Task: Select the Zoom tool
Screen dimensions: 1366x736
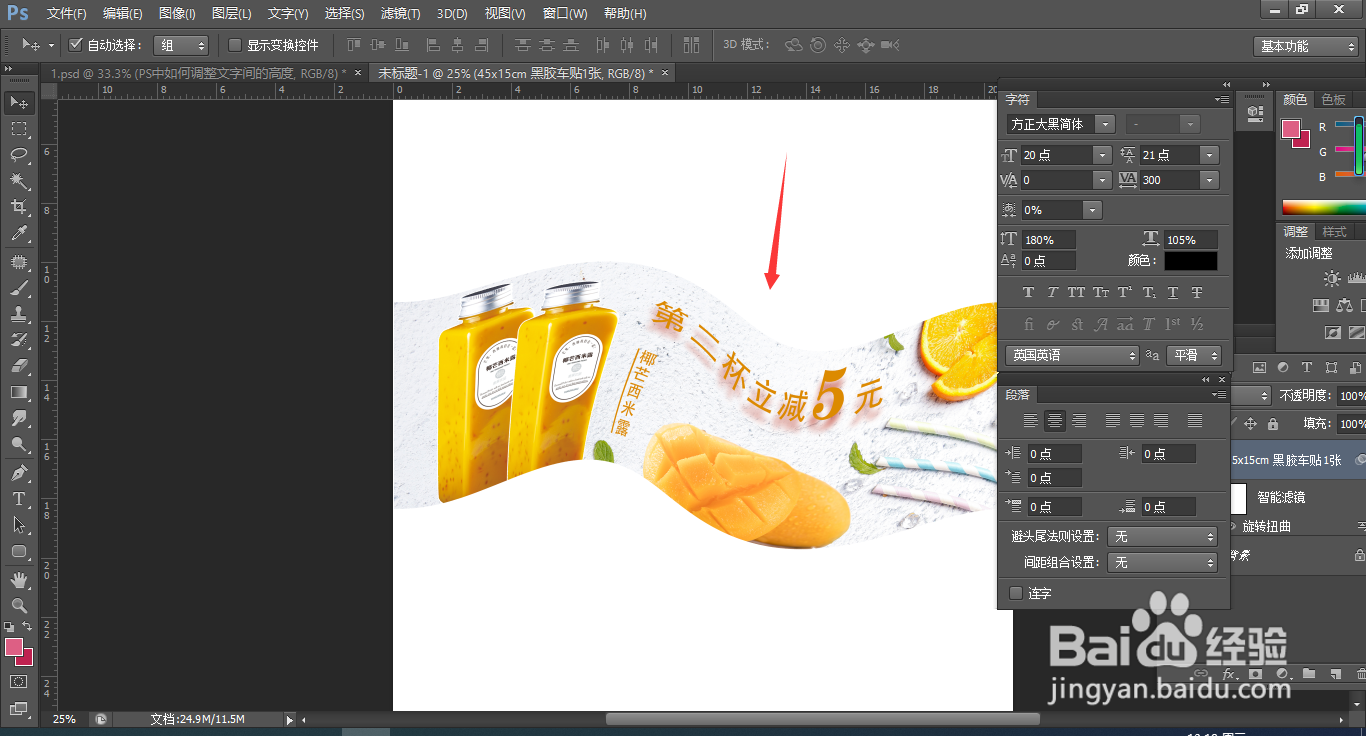Action: pos(18,605)
